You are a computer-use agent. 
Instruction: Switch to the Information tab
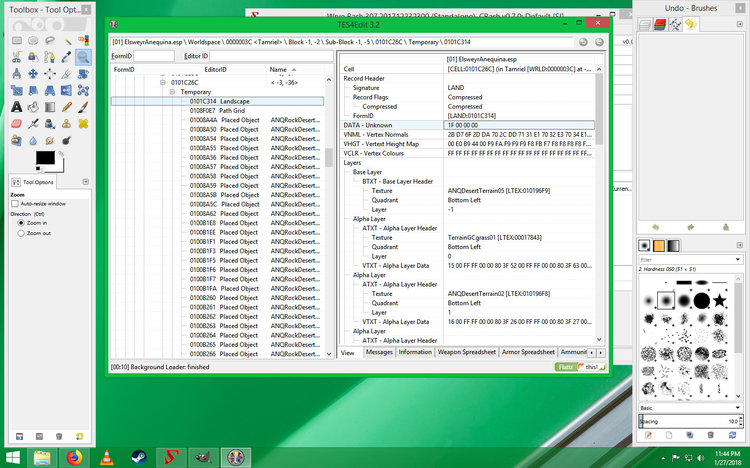tap(415, 352)
